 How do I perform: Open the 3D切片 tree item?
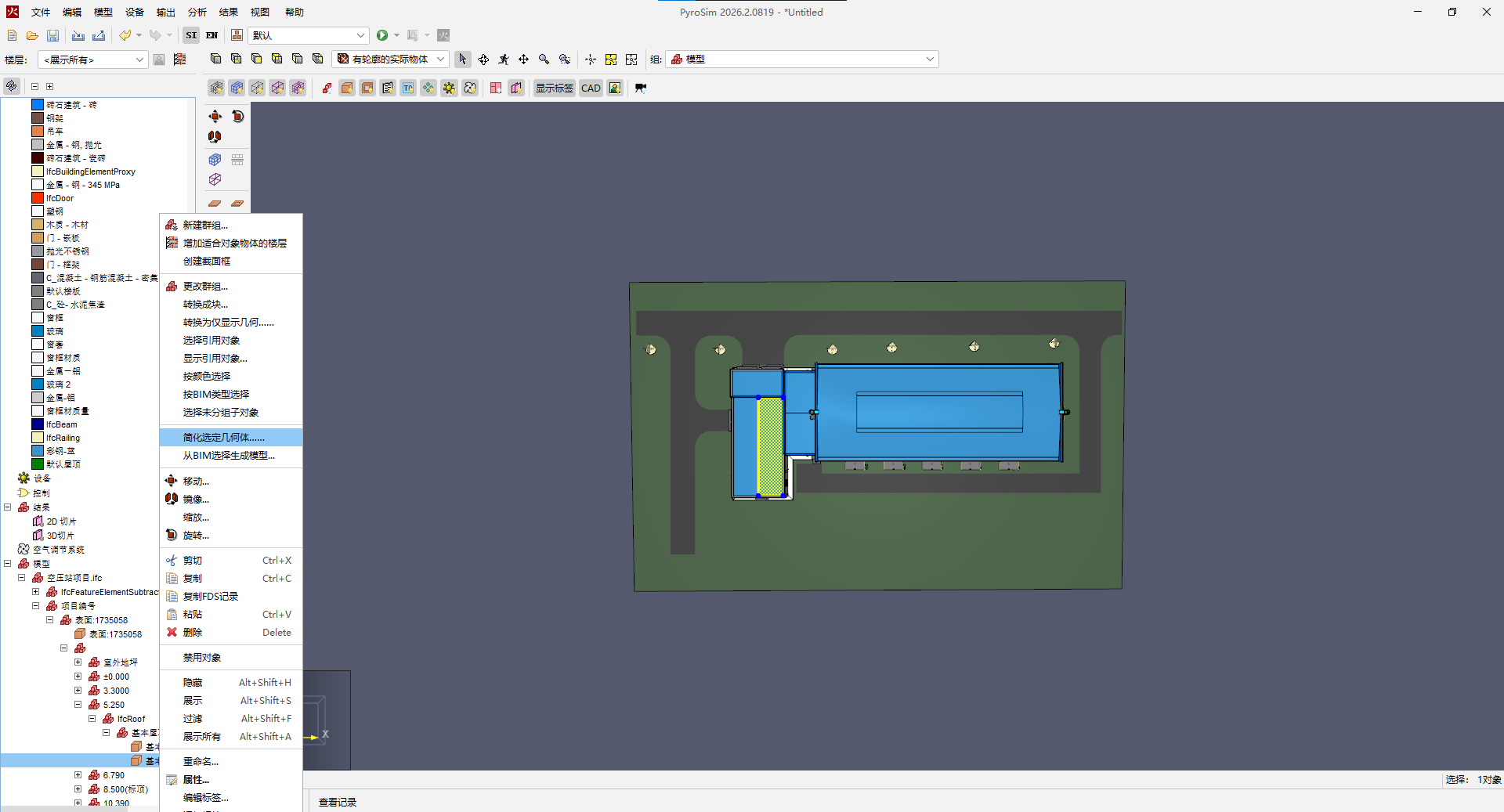click(x=60, y=536)
